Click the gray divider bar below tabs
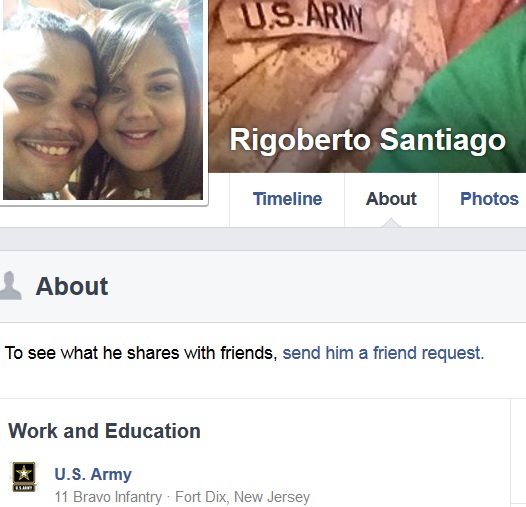Screen dimensions: 526x507 click(263, 239)
